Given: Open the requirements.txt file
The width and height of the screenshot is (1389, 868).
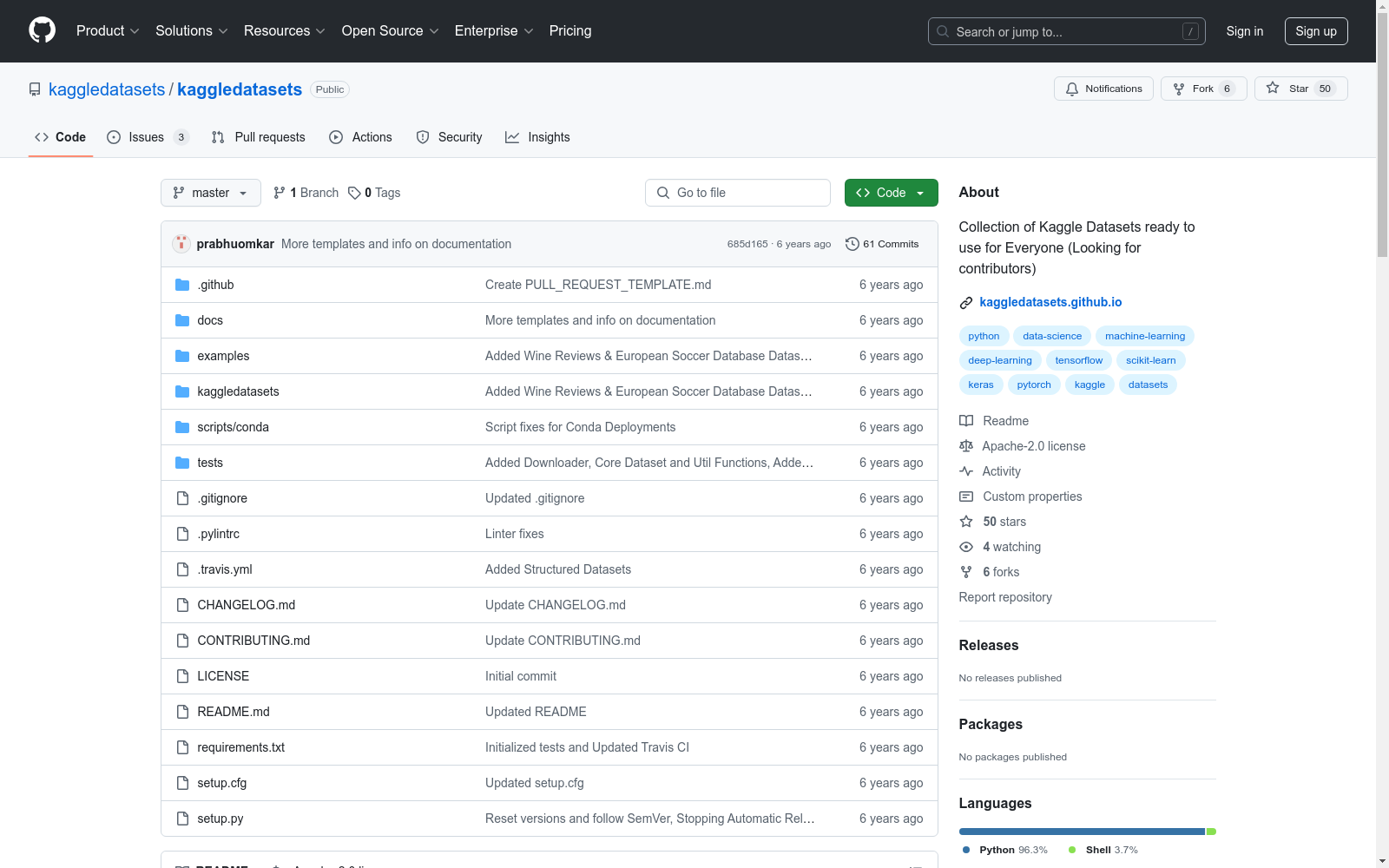Looking at the screenshot, I should 240,747.
